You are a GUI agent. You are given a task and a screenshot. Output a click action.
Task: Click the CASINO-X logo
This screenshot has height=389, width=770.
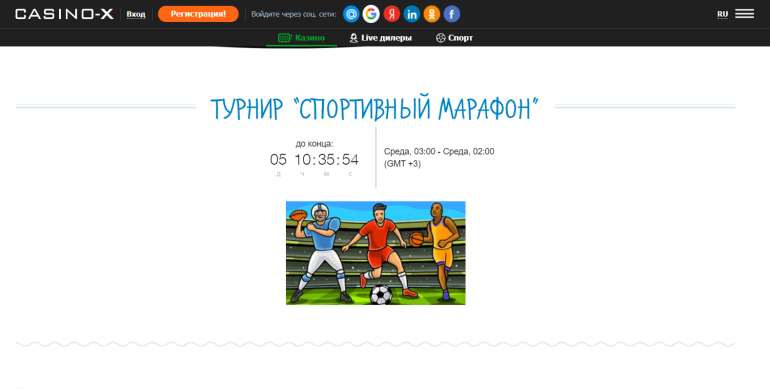(x=64, y=14)
